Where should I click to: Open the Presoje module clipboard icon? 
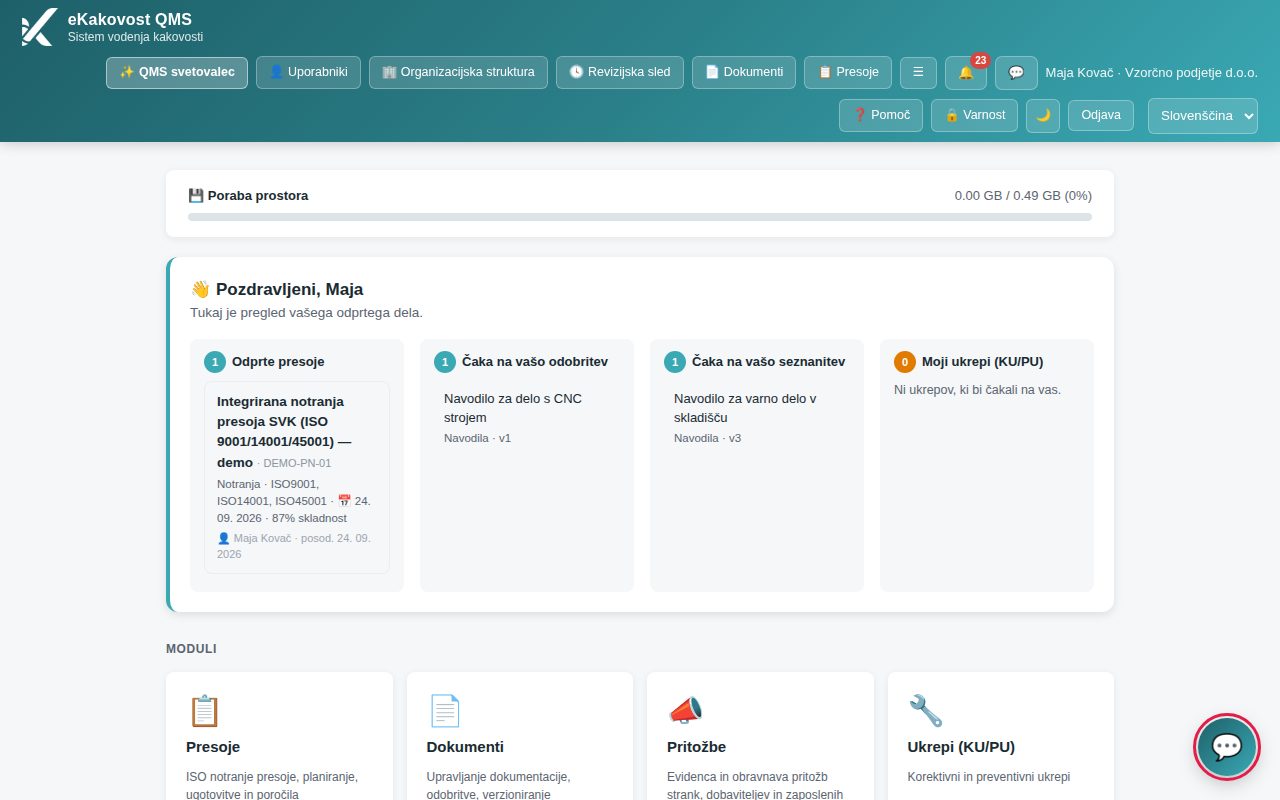(204, 711)
